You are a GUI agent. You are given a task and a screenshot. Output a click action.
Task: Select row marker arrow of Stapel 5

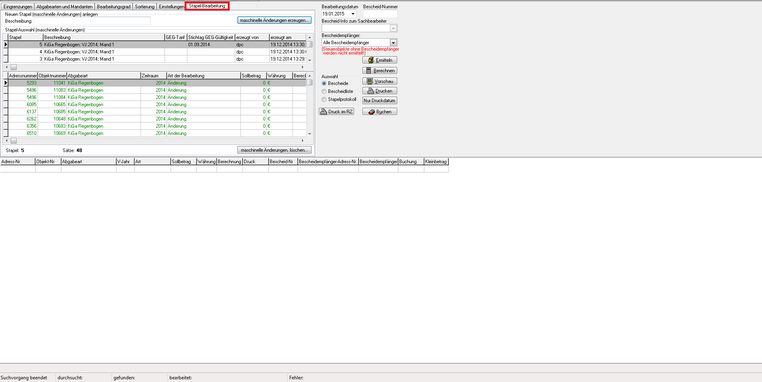6,45
